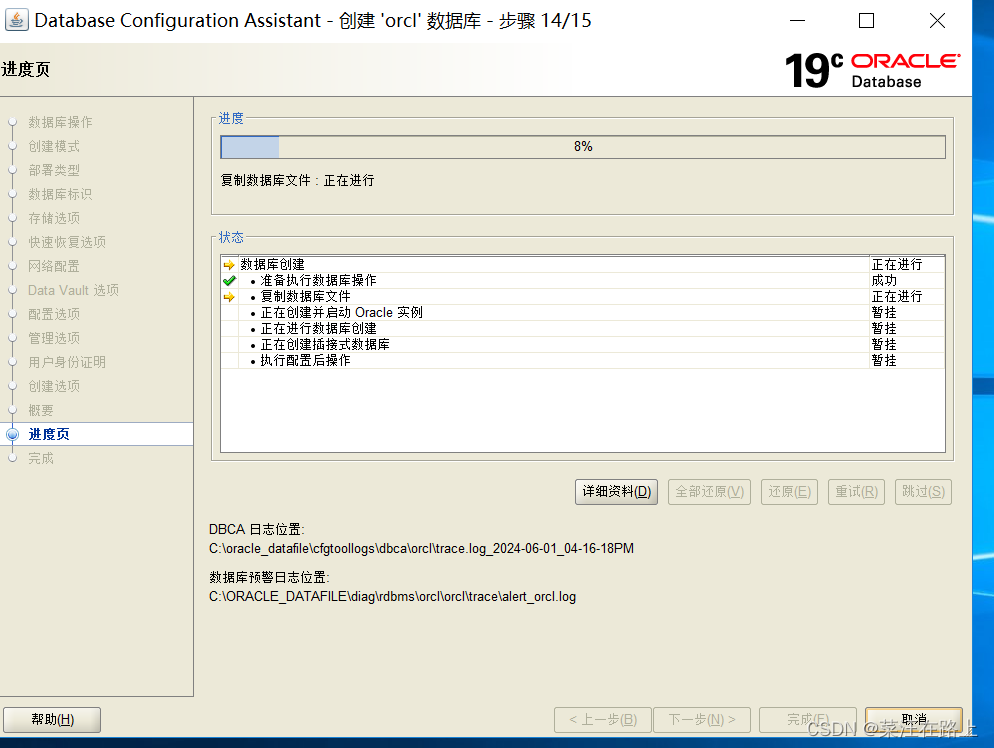Select the 网络配置 step in the sidebar

click(x=54, y=266)
